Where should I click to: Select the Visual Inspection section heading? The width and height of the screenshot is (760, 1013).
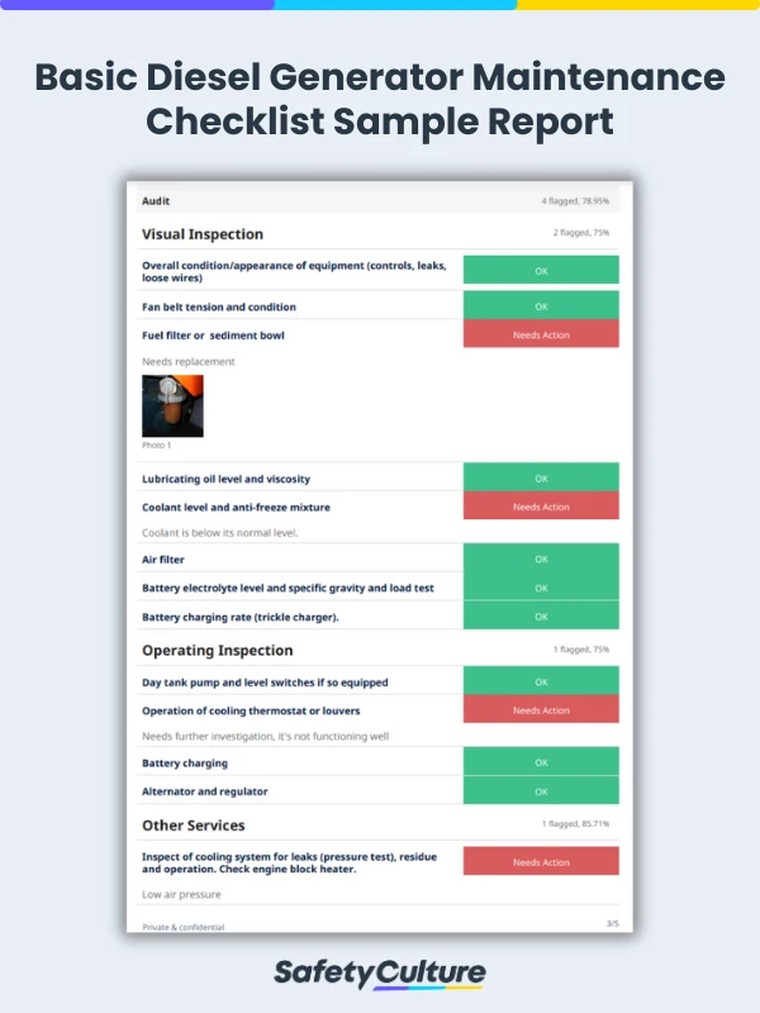(x=203, y=234)
